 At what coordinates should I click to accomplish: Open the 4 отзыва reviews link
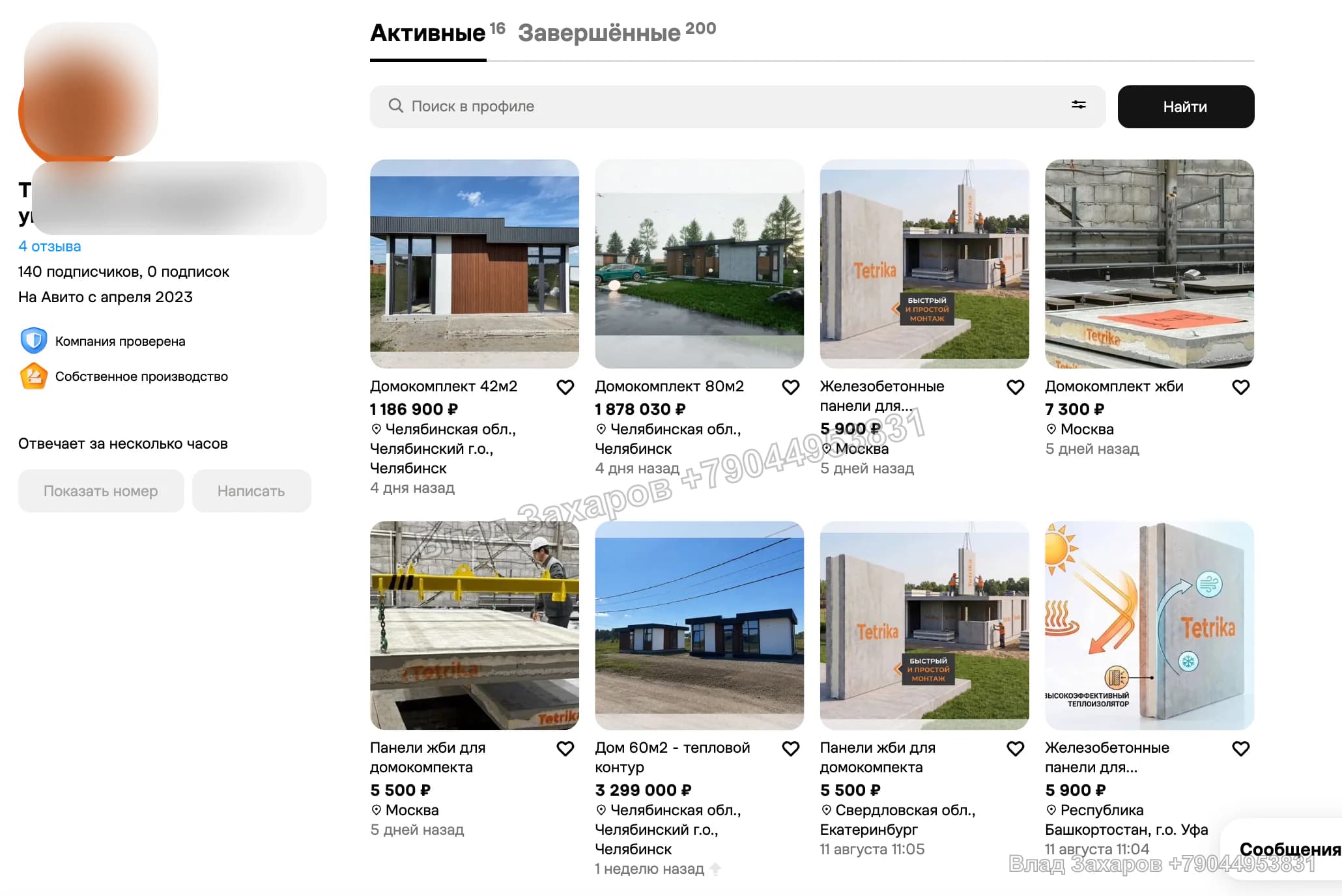[x=50, y=246]
